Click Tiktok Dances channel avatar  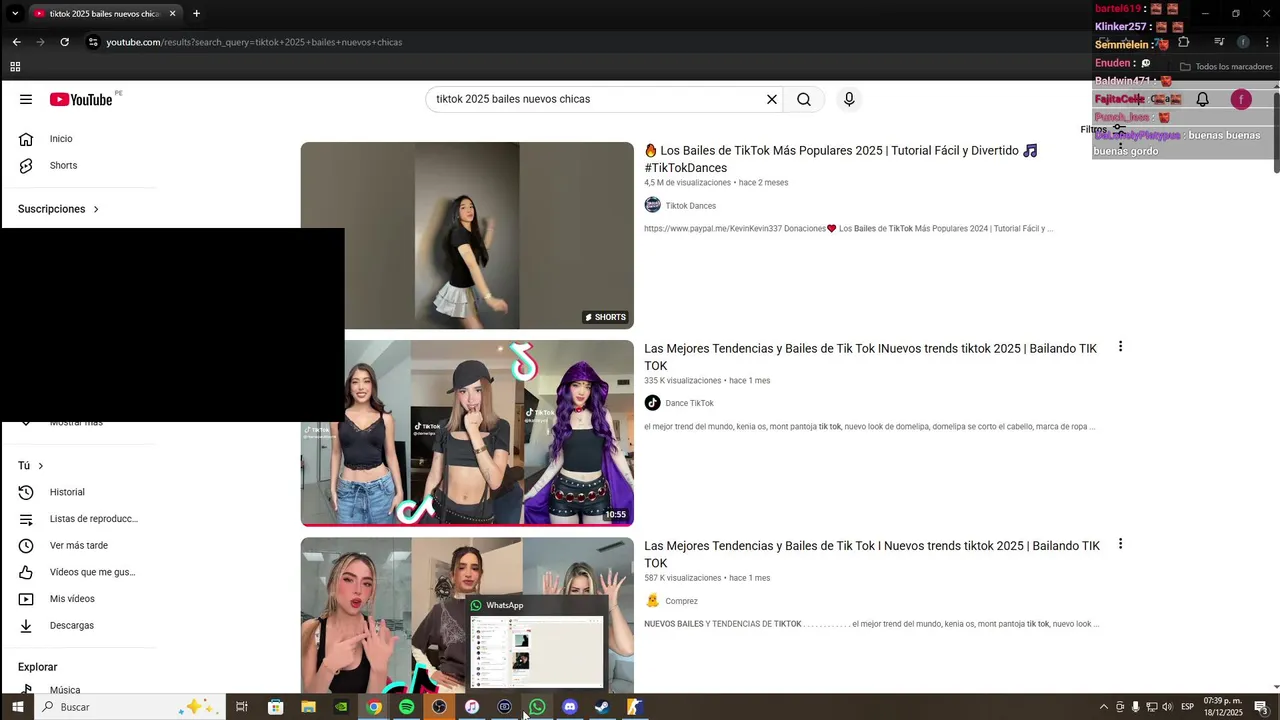653,205
